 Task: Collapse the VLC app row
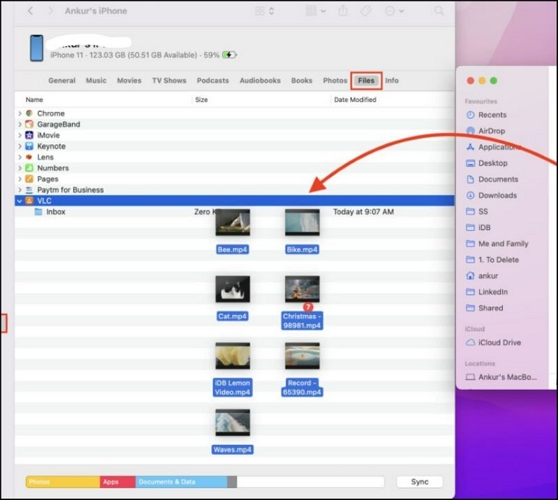coord(20,201)
